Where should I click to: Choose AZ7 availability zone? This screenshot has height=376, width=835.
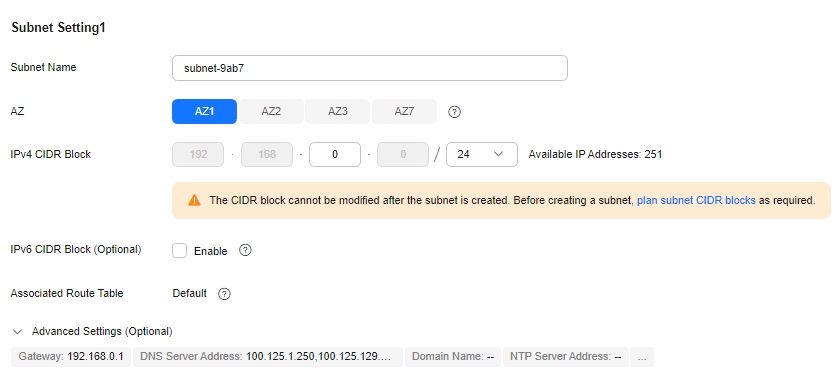pos(404,112)
